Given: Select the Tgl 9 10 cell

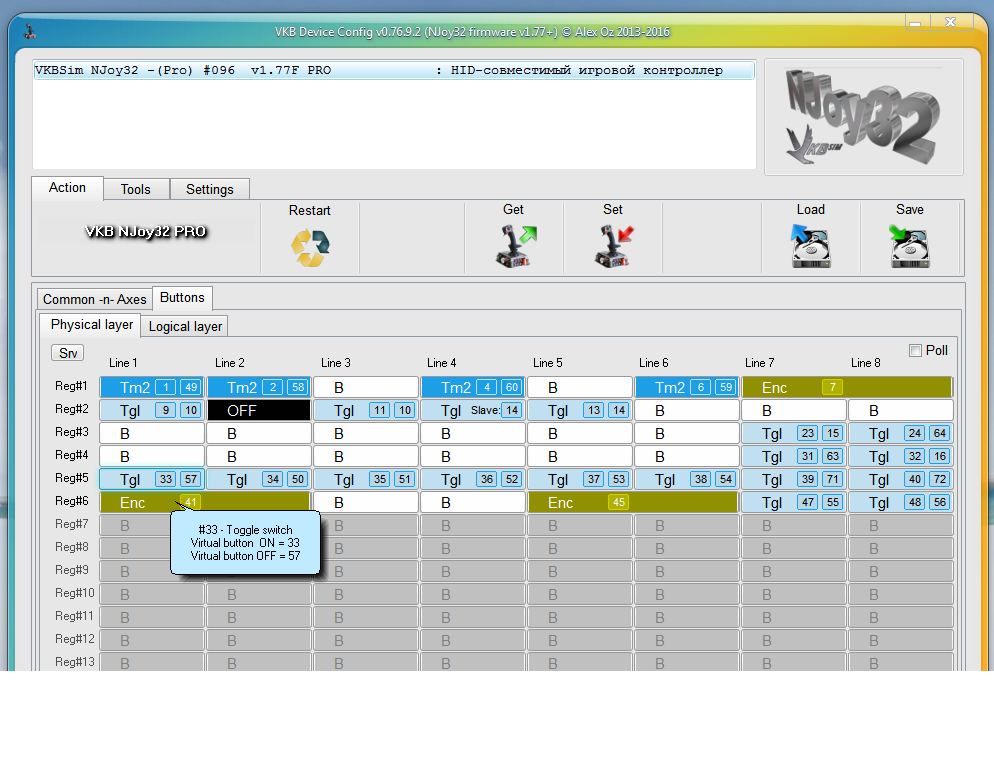Looking at the screenshot, I should (152, 410).
